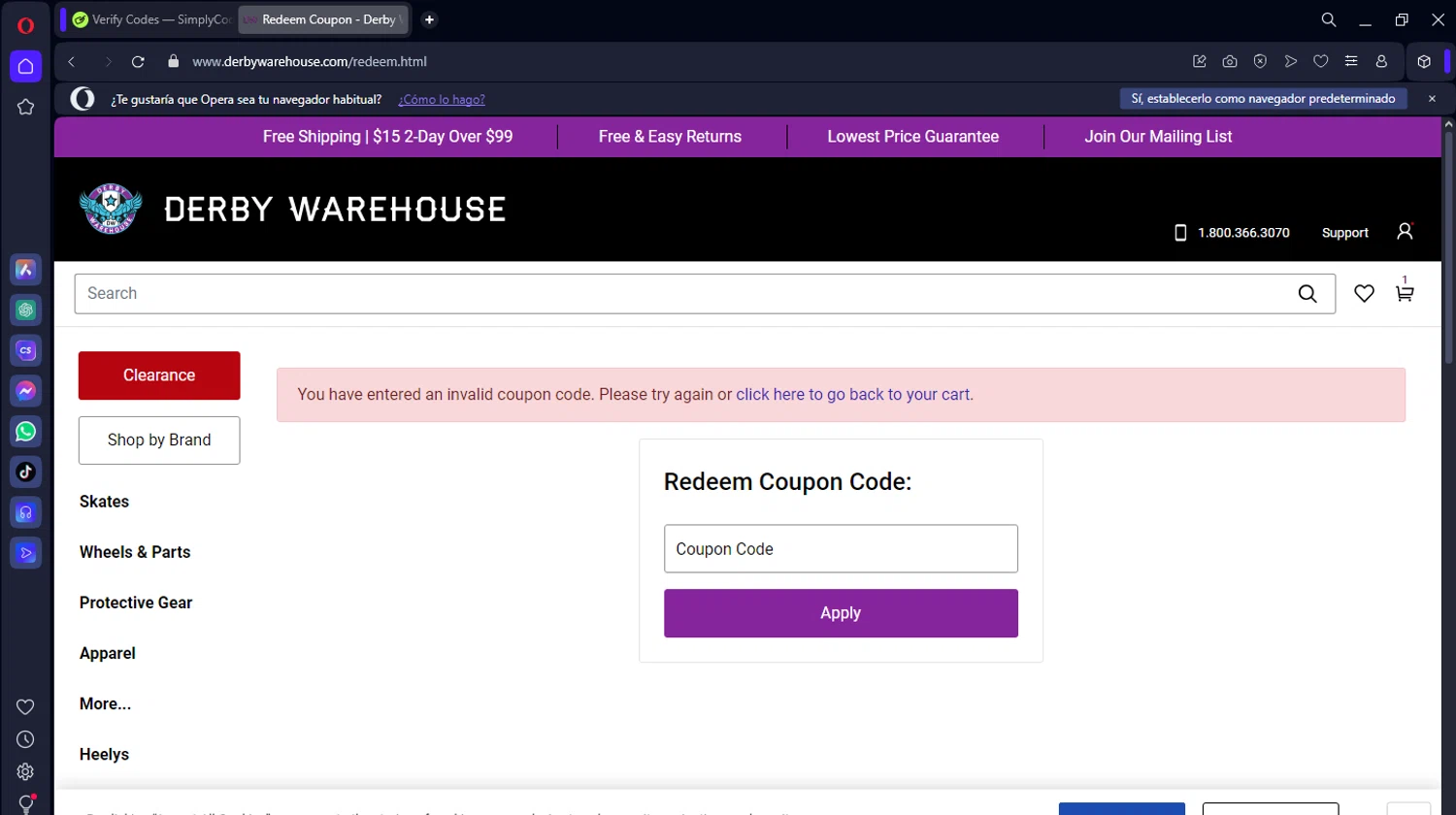Open WhatsApp in the sidebar

pyautogui.click(x=26, y=431)
